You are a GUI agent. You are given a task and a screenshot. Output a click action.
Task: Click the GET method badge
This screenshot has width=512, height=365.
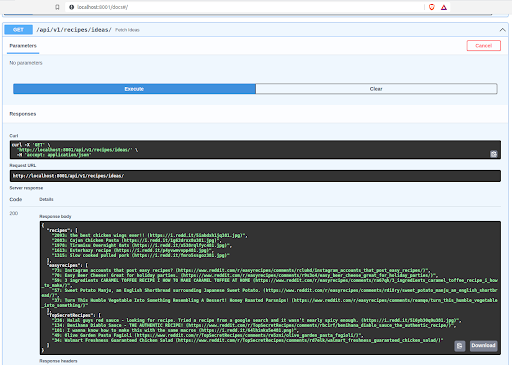(18, 30)
